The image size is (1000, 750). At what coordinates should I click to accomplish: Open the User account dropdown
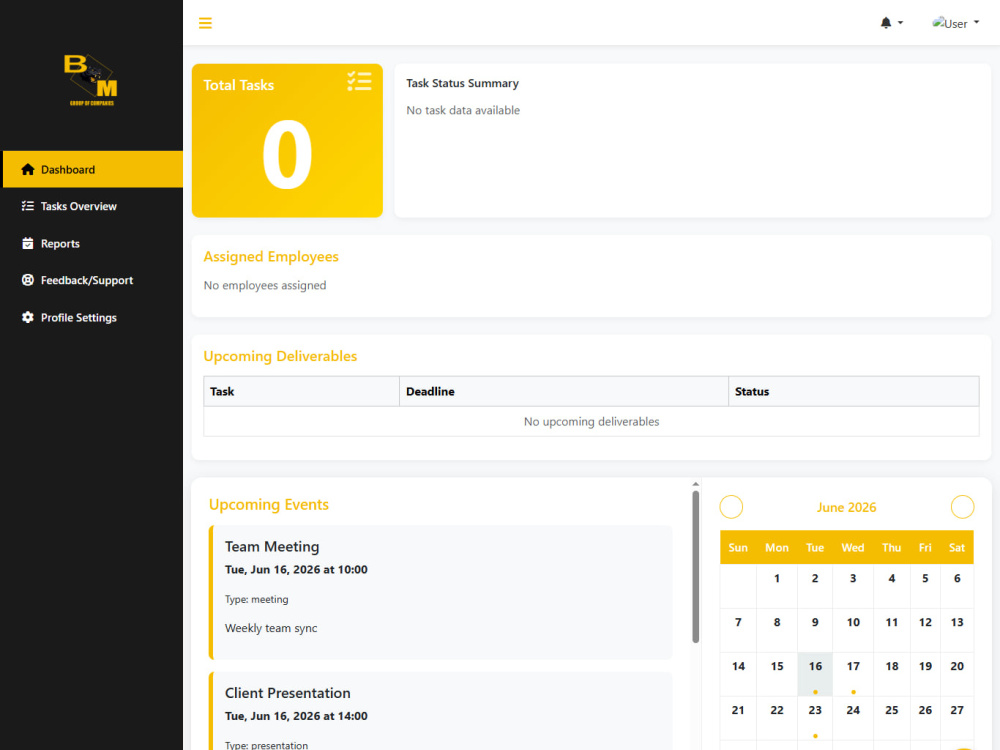click(955, 24)
